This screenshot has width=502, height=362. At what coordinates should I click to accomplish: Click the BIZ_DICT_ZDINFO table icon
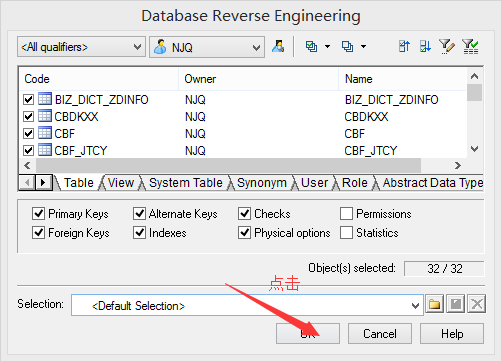click(45, 99)
